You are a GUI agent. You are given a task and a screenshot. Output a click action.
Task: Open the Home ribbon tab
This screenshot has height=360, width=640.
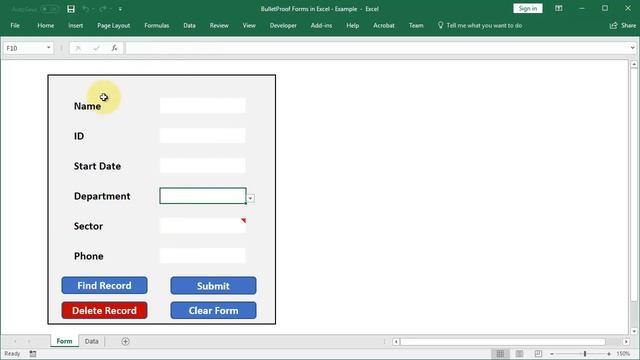click(46, 25)
